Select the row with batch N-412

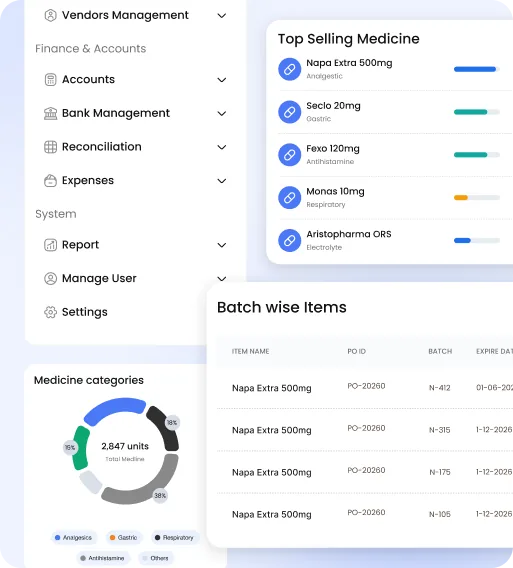point(365,388)
